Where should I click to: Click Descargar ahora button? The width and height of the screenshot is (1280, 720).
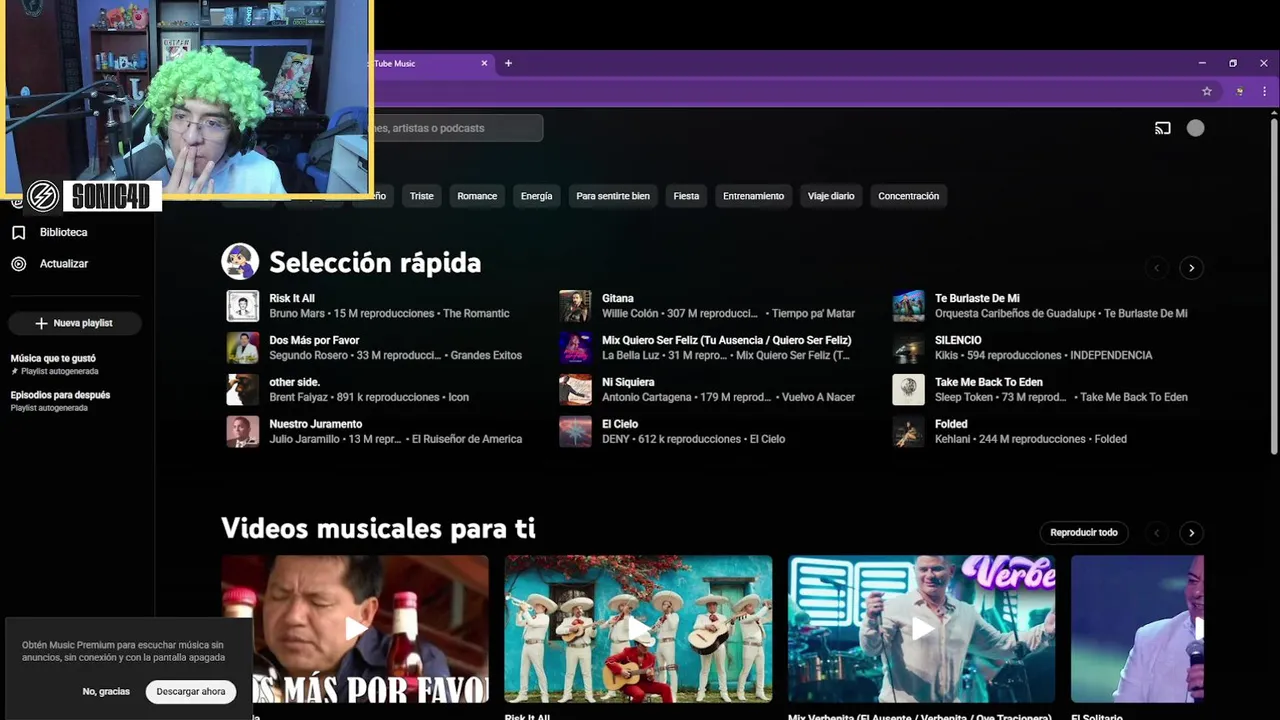tap(191, 692)
